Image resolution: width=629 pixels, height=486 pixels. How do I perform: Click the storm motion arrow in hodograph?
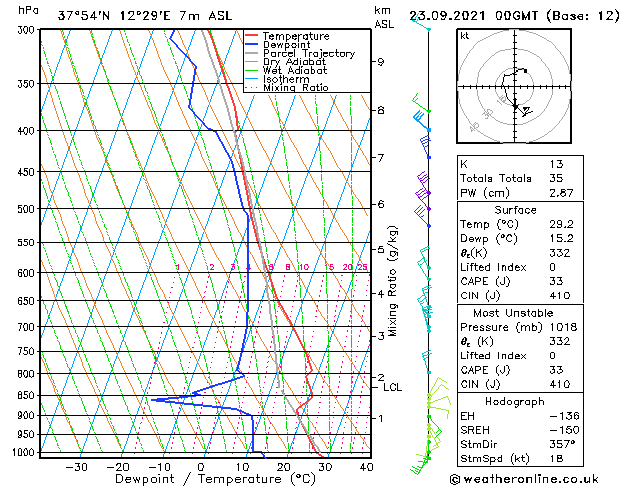click(526, 111)
